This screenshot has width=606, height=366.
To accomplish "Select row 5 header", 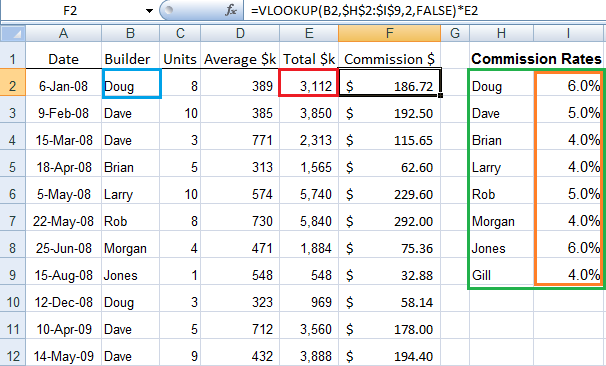I will (13, 163).
